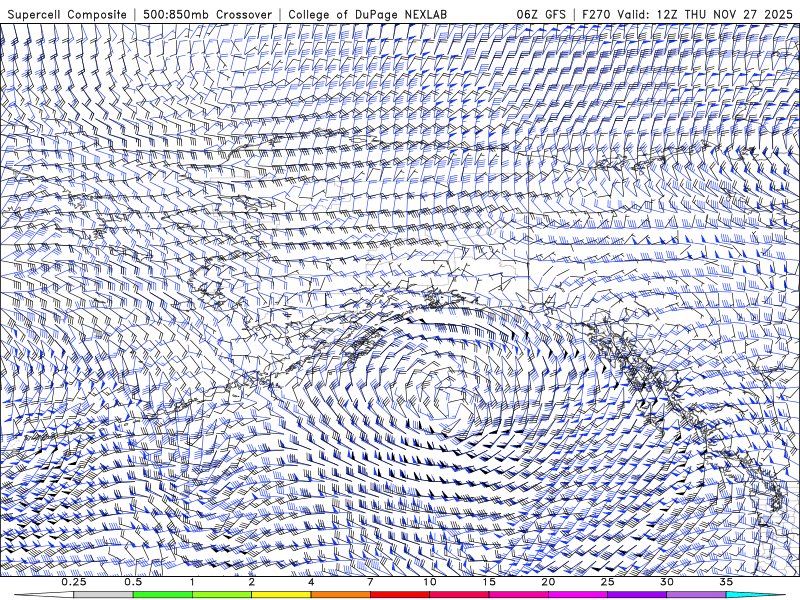
Task: Click the "Supercell Composite" title text
Action: click(x=67, y=14)
